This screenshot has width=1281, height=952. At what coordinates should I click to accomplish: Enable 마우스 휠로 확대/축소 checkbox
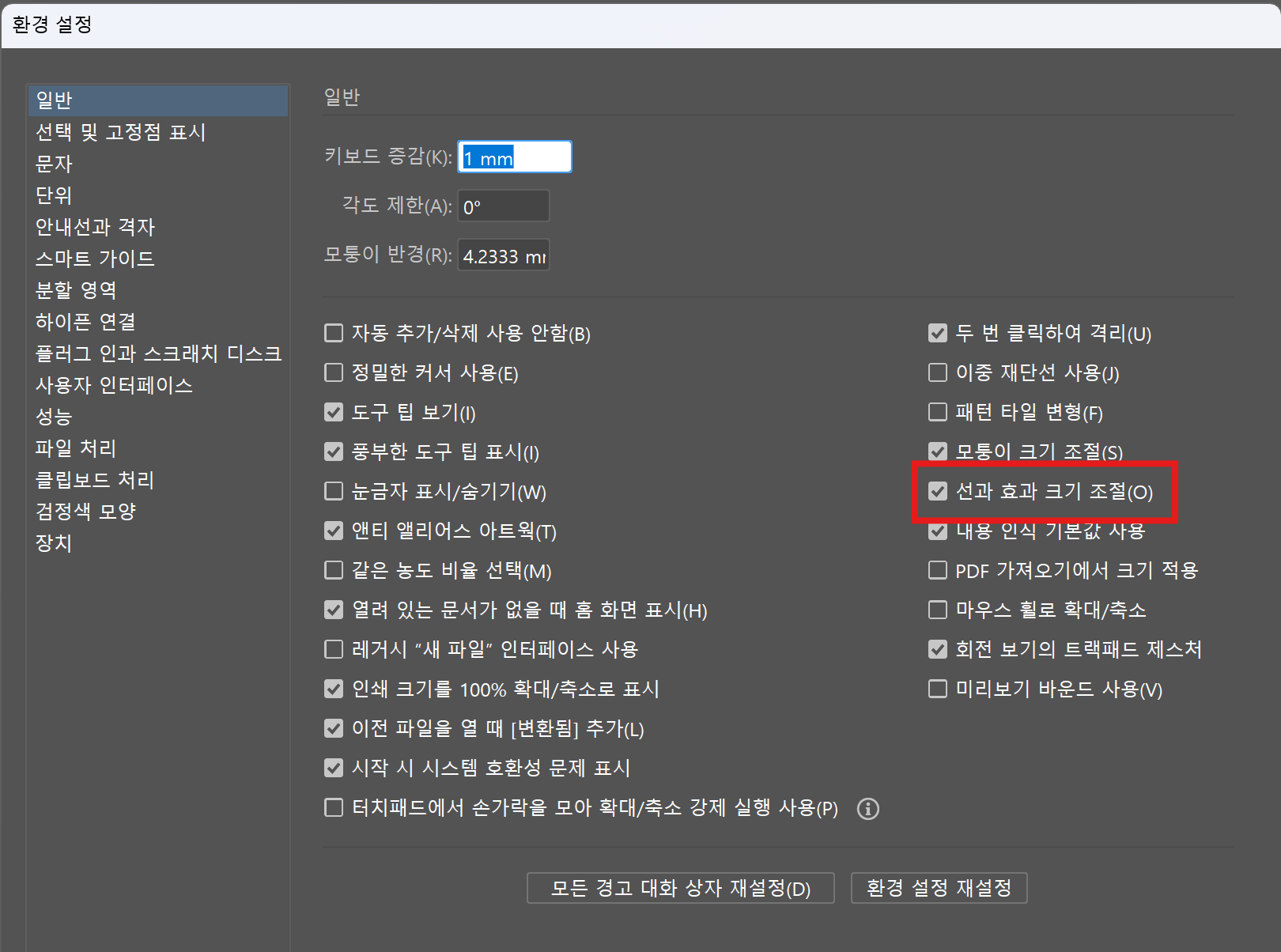click(937, 609)
